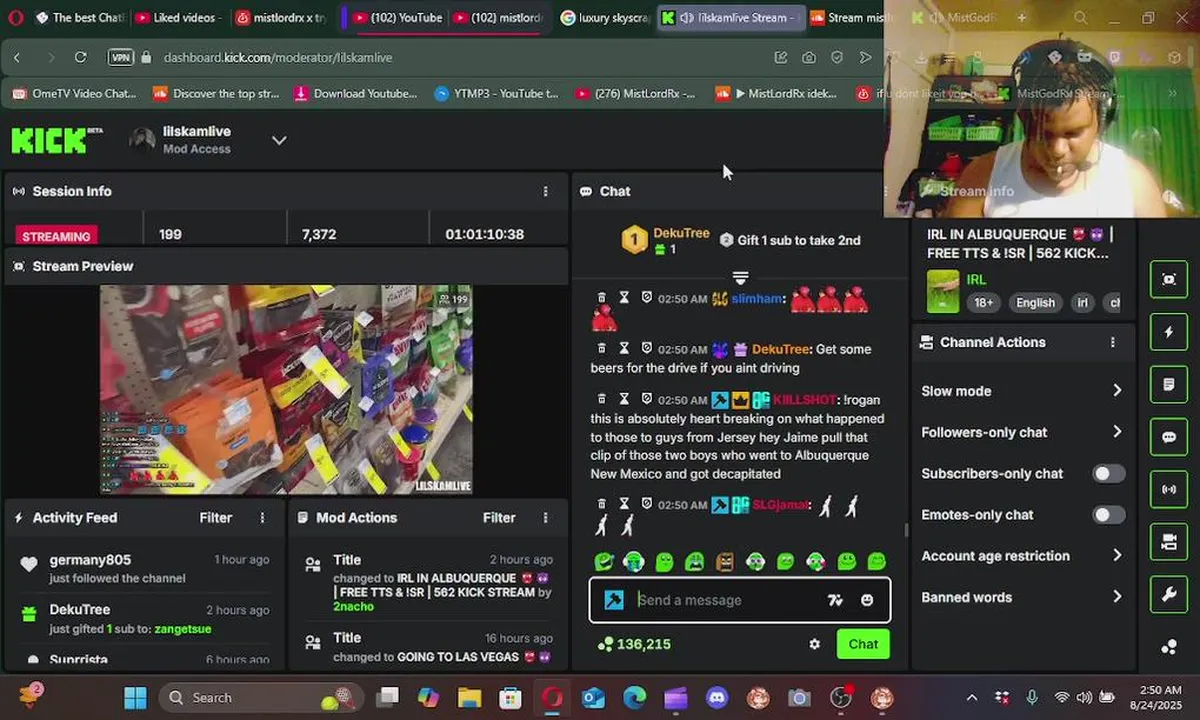Viewport: 1200px width, 720px height.
Task: Click the stream preview video
Action: (x=286, y=389)
